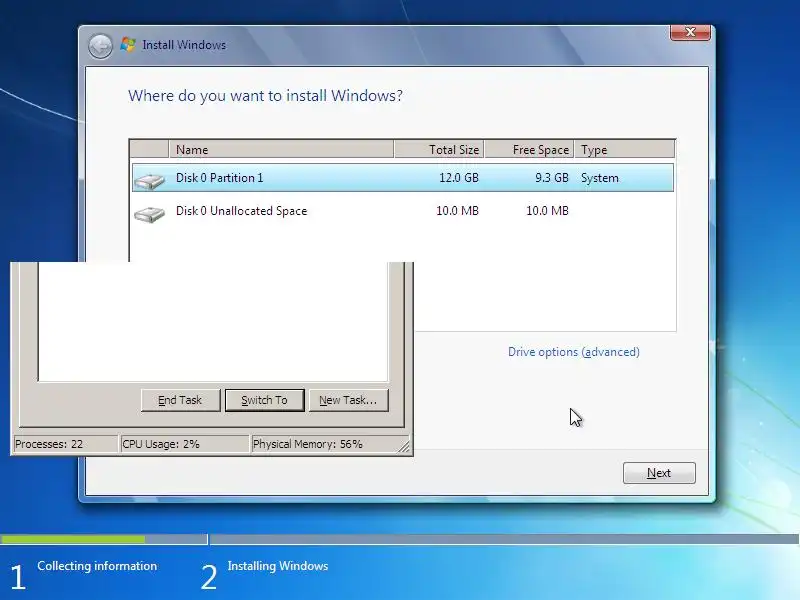The image size is (800, 600).
Task: Click the Windows flag icon in title bar
Action: coord(128,44)
